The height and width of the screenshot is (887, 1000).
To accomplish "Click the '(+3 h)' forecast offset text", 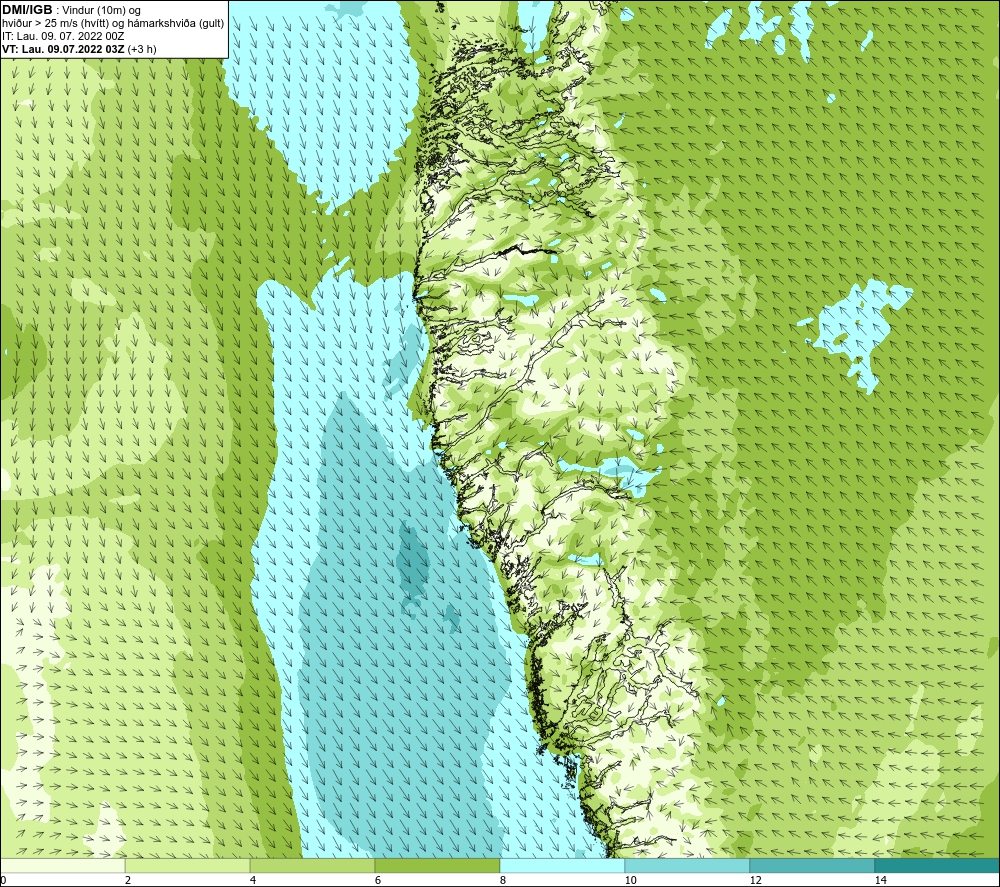I will [x=142, y=49].
